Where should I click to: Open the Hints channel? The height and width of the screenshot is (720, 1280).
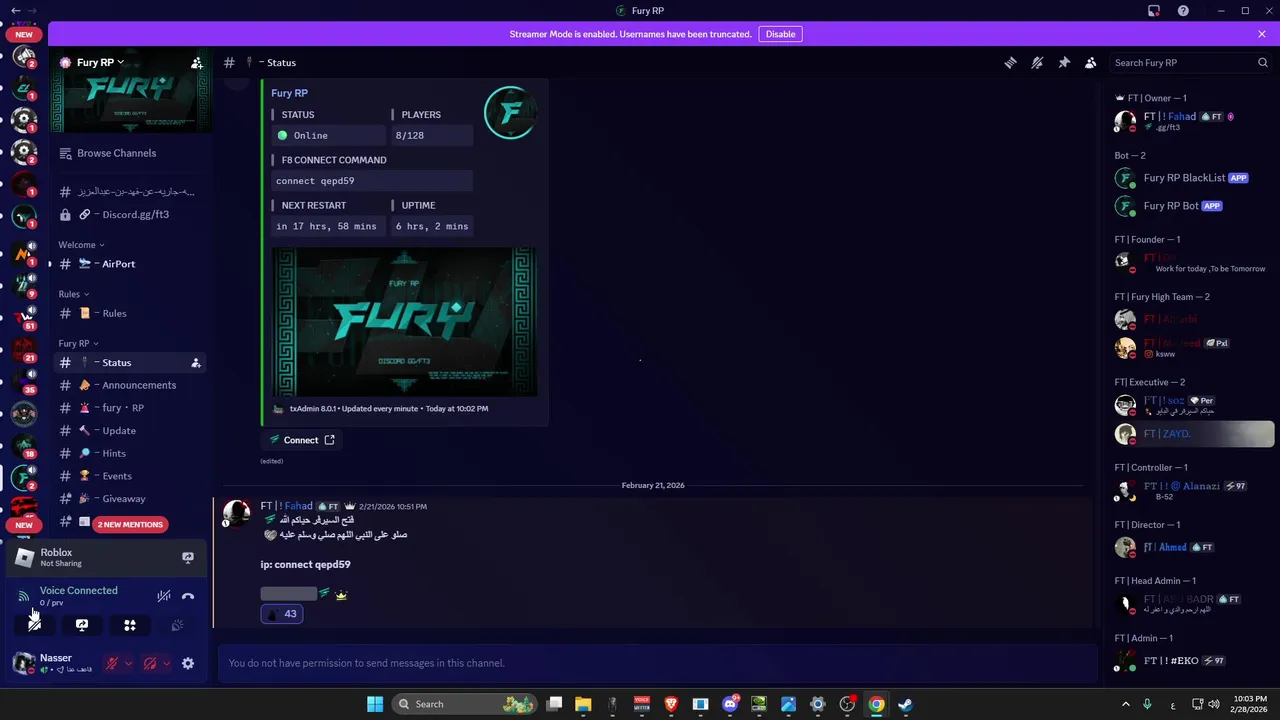[x=130, y=453]
